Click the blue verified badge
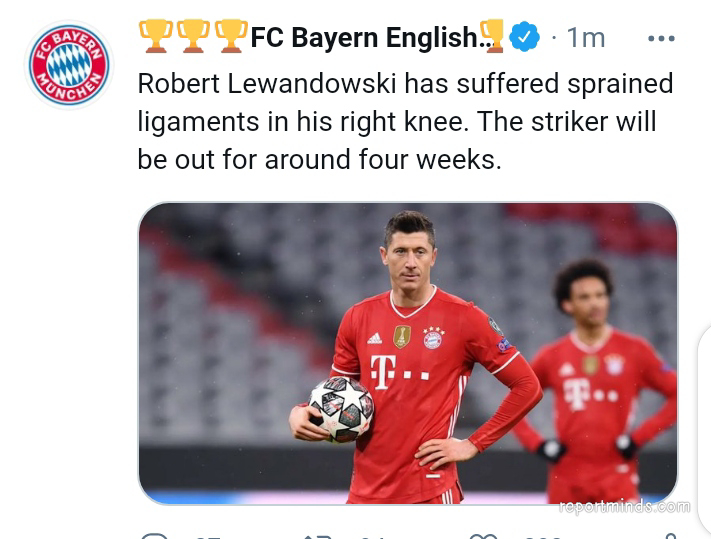The height and width of the screenshot is (539, 711). [x=524, y=37]
